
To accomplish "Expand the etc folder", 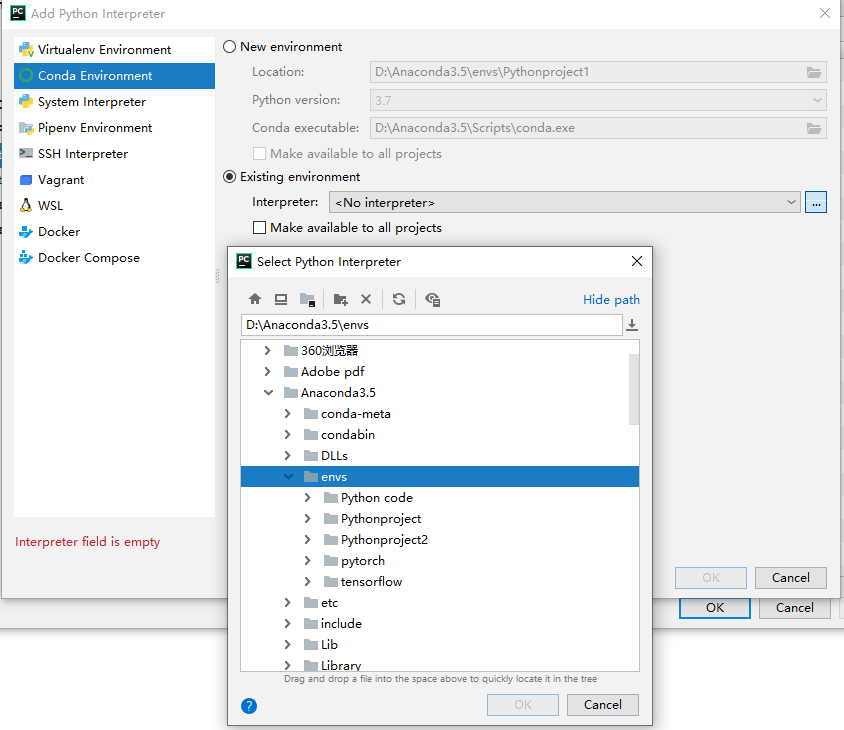I will coord(287,602).
